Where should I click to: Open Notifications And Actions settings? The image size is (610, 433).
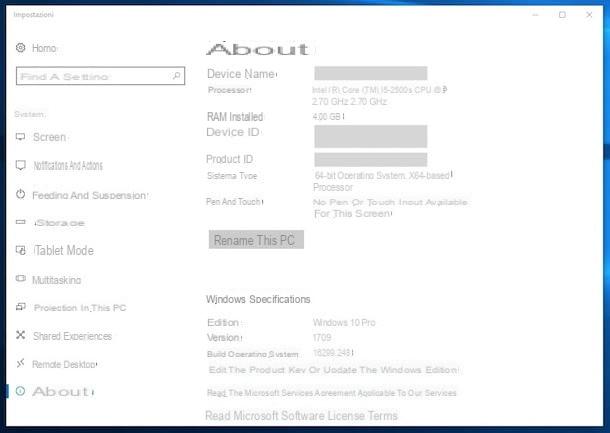point(68,165)
